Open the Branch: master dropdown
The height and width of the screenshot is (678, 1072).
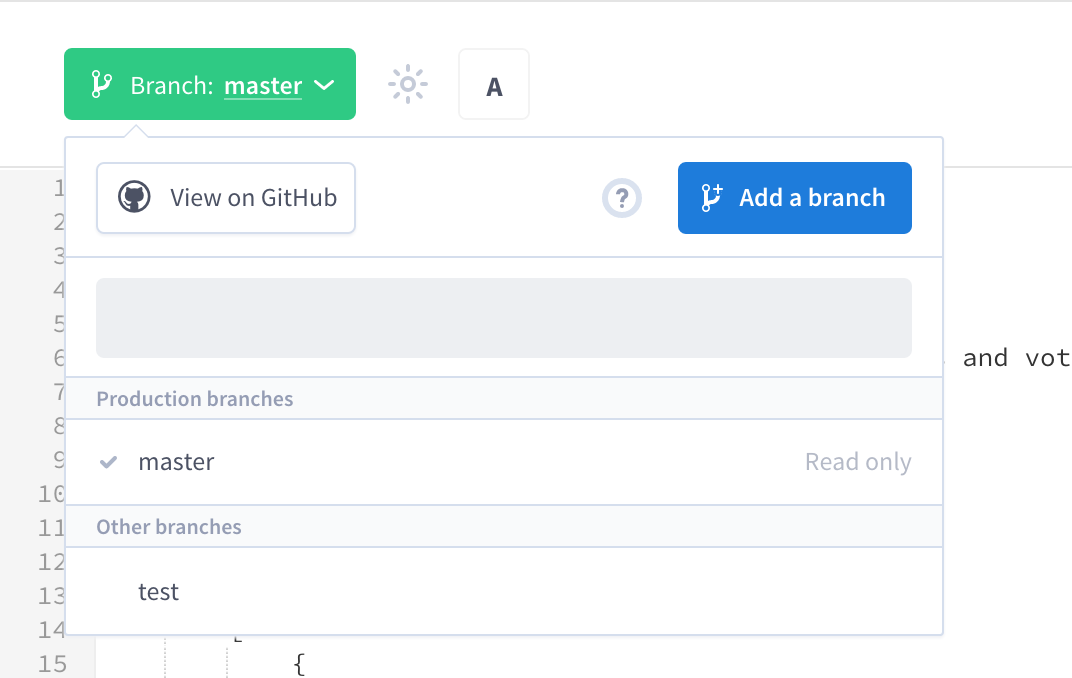[210, 84]
